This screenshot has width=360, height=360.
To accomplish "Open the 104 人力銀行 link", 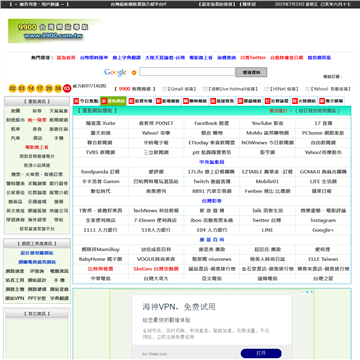I will (x=212, y=230).
